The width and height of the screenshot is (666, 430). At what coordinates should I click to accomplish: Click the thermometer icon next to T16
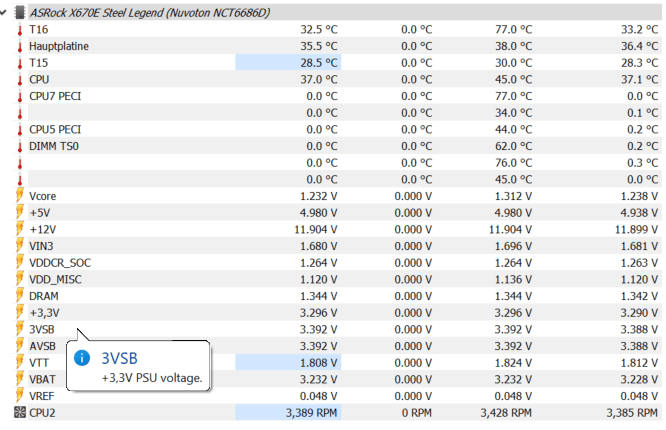20,30
